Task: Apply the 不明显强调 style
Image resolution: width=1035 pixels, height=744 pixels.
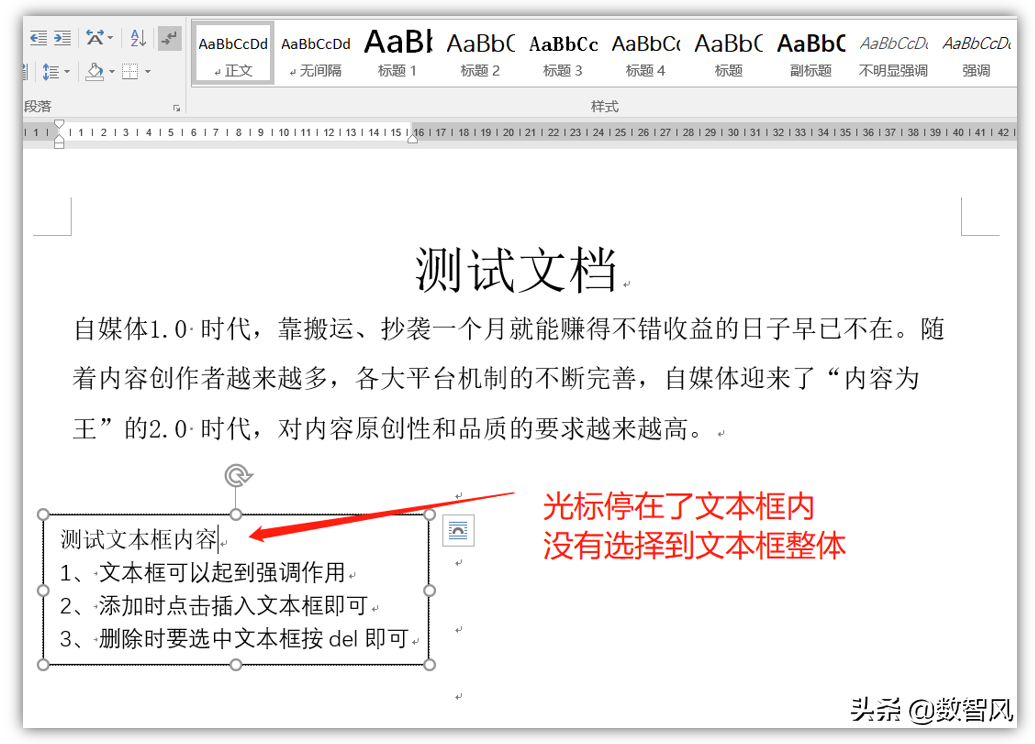Action: pyautogui.click(x=893, y=53)
